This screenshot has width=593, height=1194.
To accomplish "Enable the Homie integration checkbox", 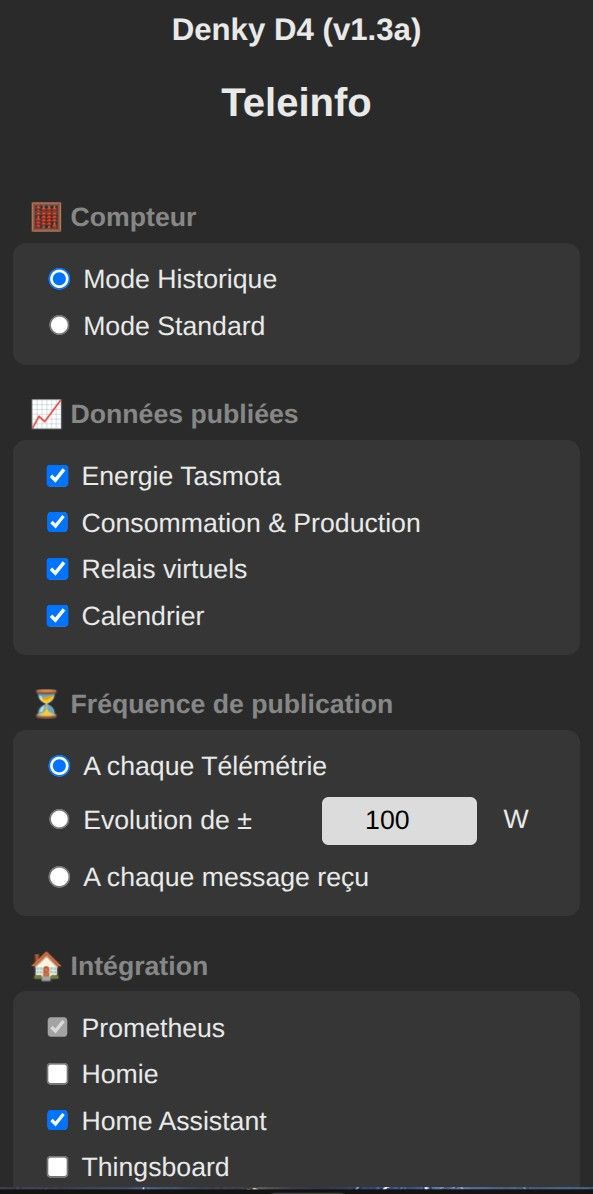I will pyautogui.click(x=58, y=1074).
